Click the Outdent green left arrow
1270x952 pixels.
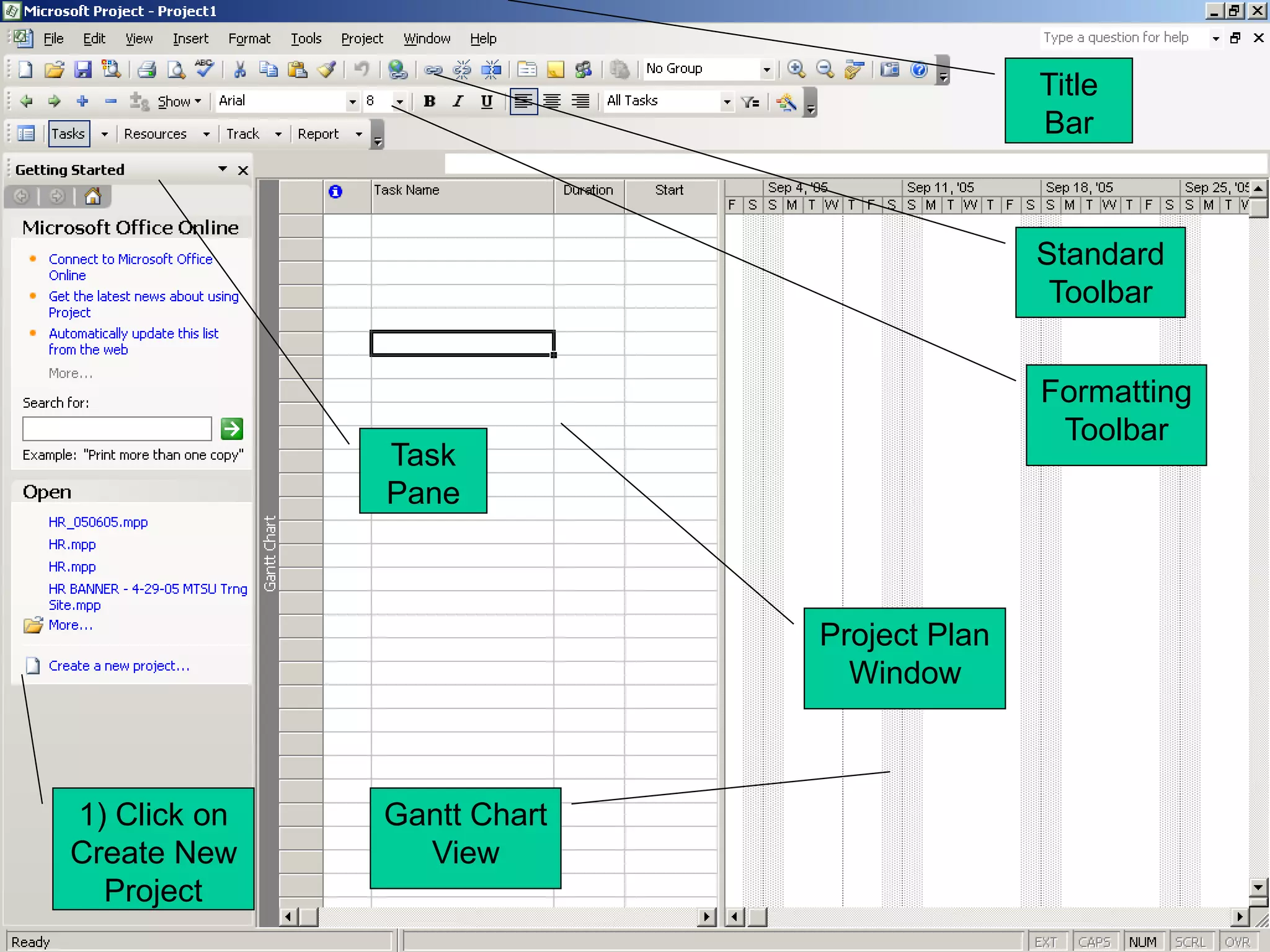pyautogui.click(x=26, y=101)
